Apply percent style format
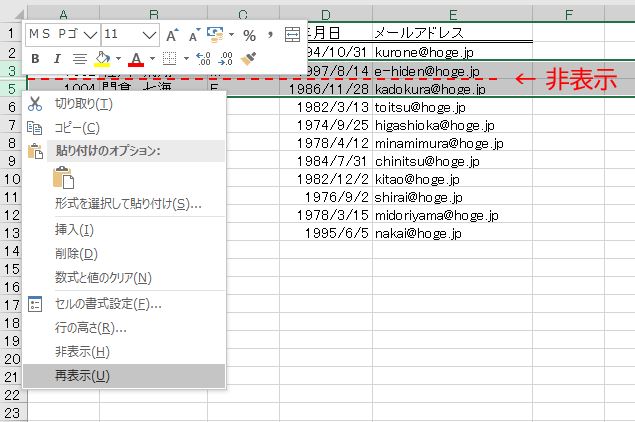 (x=249, y=36)
